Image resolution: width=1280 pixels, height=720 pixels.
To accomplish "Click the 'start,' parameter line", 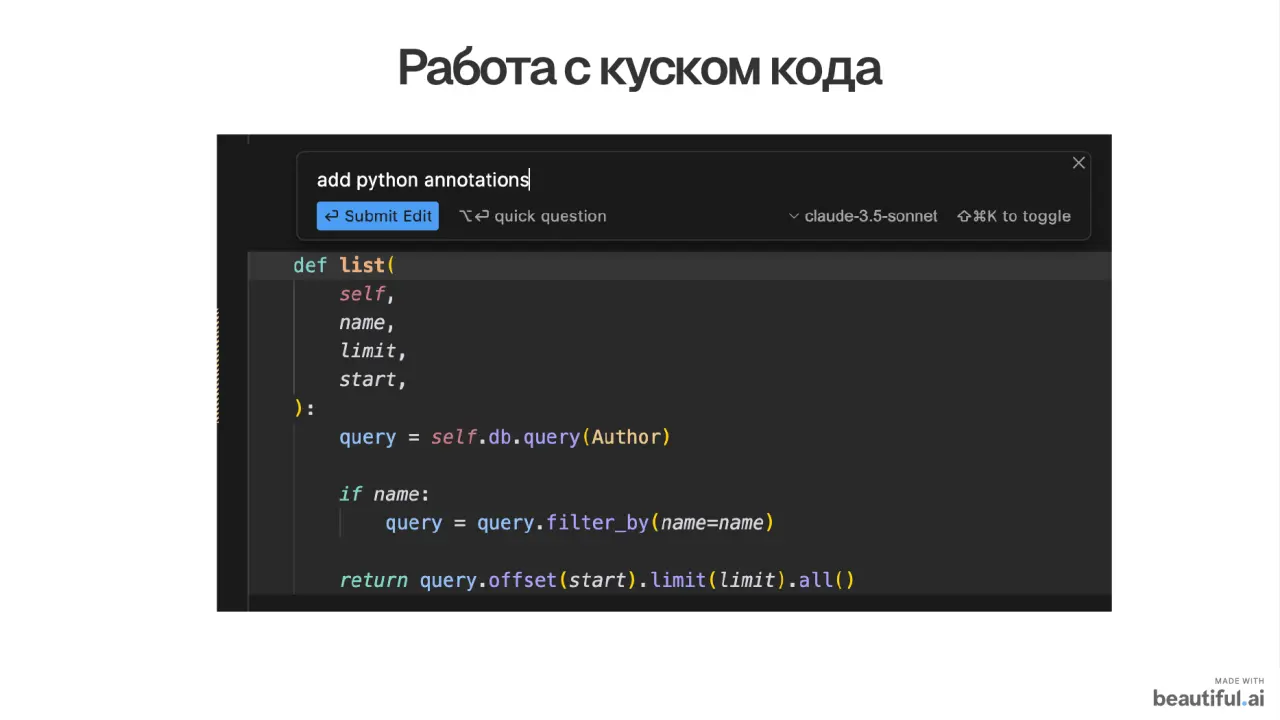I will click(373, 380).
